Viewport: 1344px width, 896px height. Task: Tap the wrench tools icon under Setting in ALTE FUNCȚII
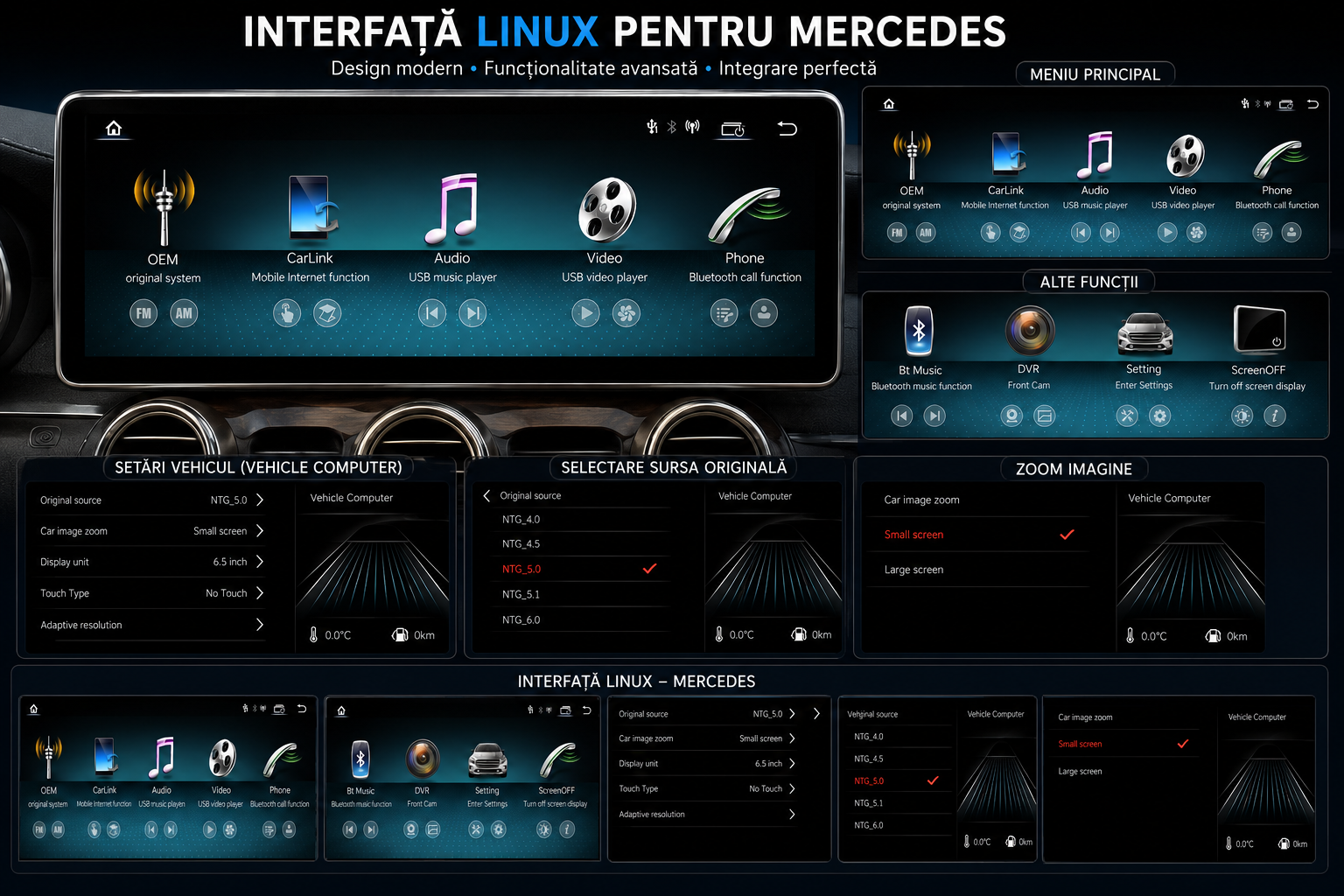click(1127, 416)
